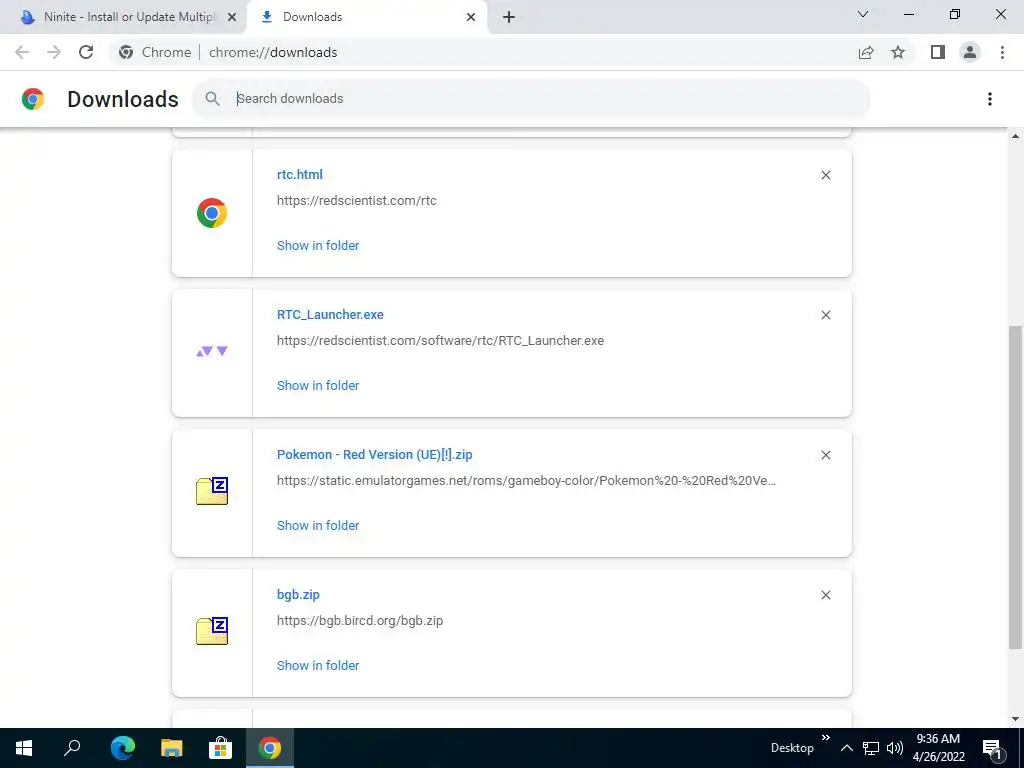
Task: Open Pokemon - Red Version zip link
Action: [x=374, y=455]
